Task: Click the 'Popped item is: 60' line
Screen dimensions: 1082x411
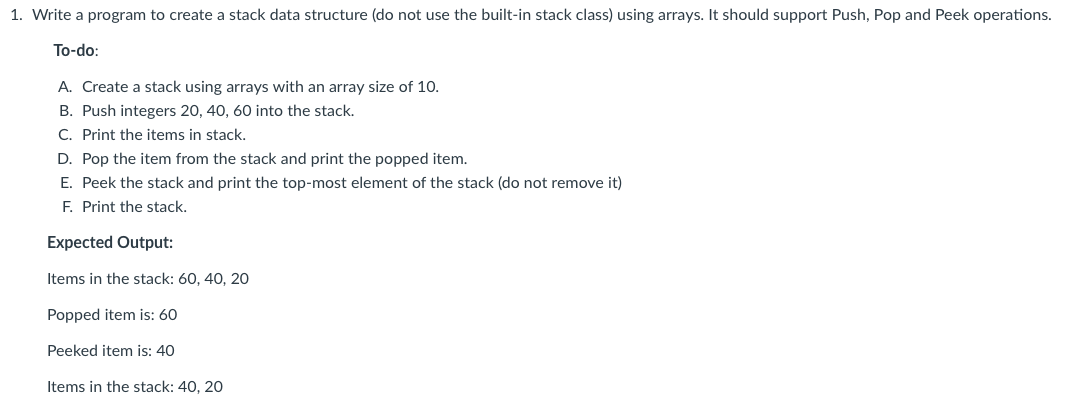Action: [x=112, y=315]
